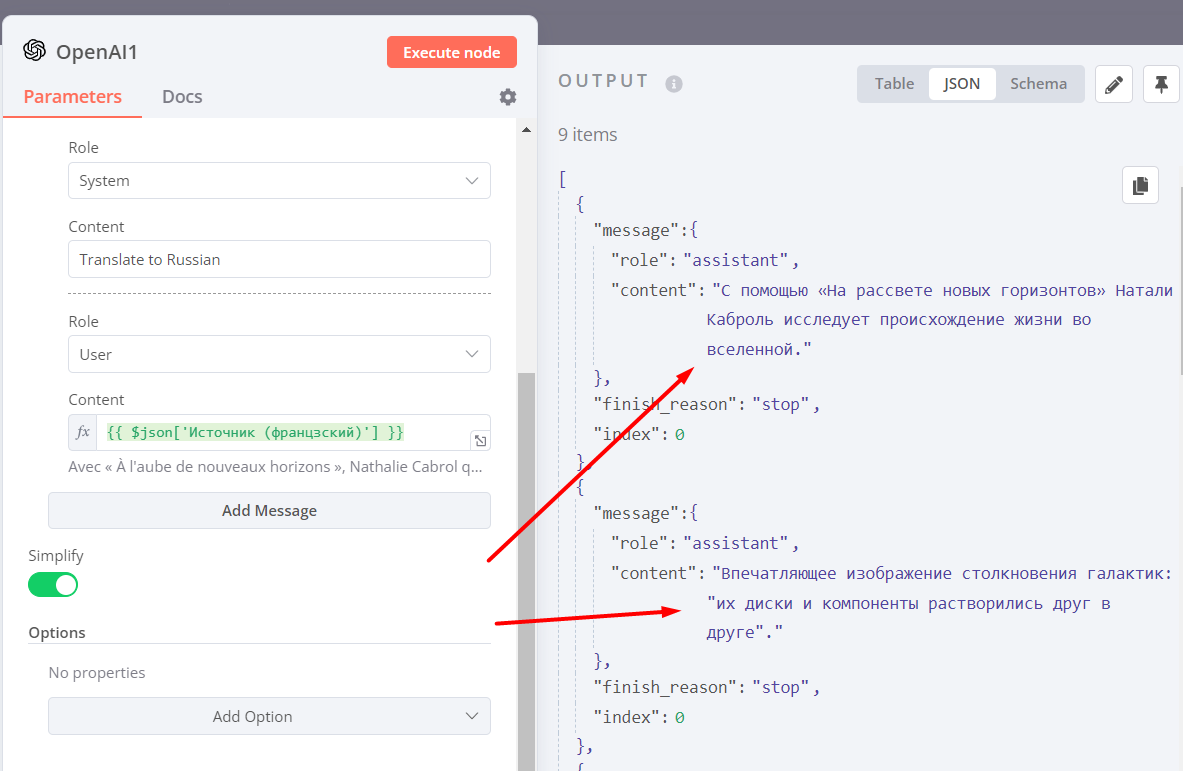Click the output info icon
Screen dimensions: 1183x771
(x=674, y=84)
